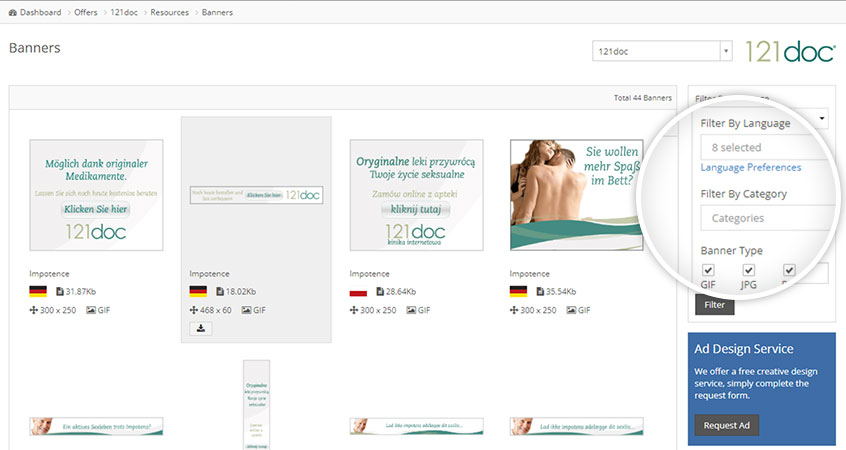Open the 121doc breadcrumb link
The width and height of the screenshot is (846, 450).
(124, 12)
